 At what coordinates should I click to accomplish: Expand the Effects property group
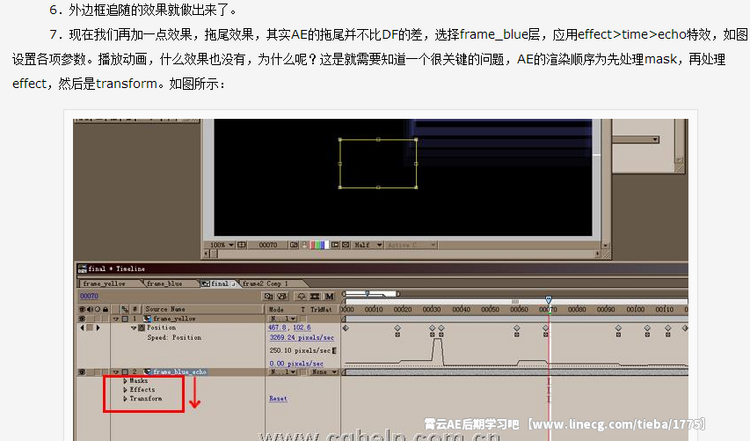(x=125, y=389)
